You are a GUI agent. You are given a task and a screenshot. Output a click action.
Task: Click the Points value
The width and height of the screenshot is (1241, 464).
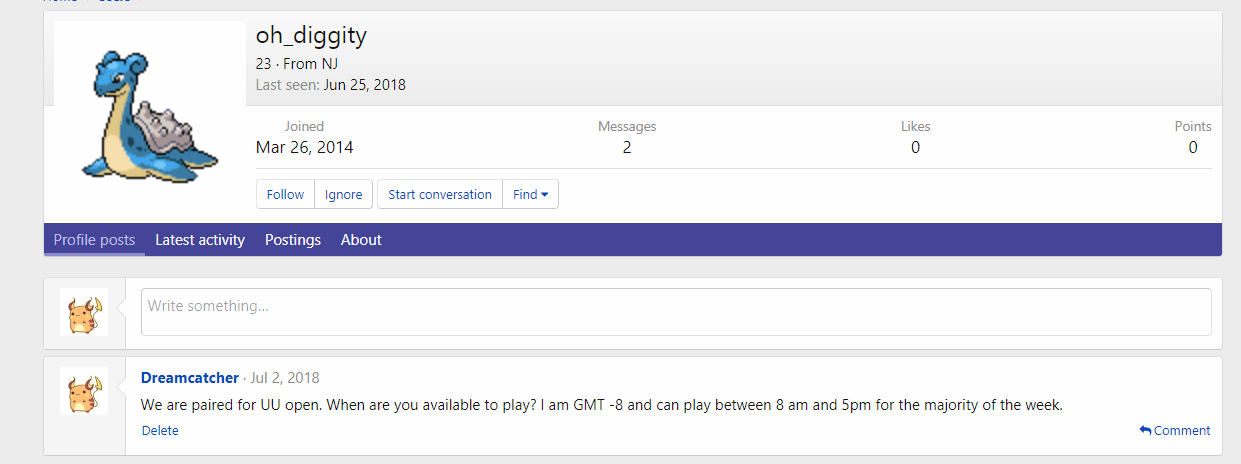click(1192, 148)
